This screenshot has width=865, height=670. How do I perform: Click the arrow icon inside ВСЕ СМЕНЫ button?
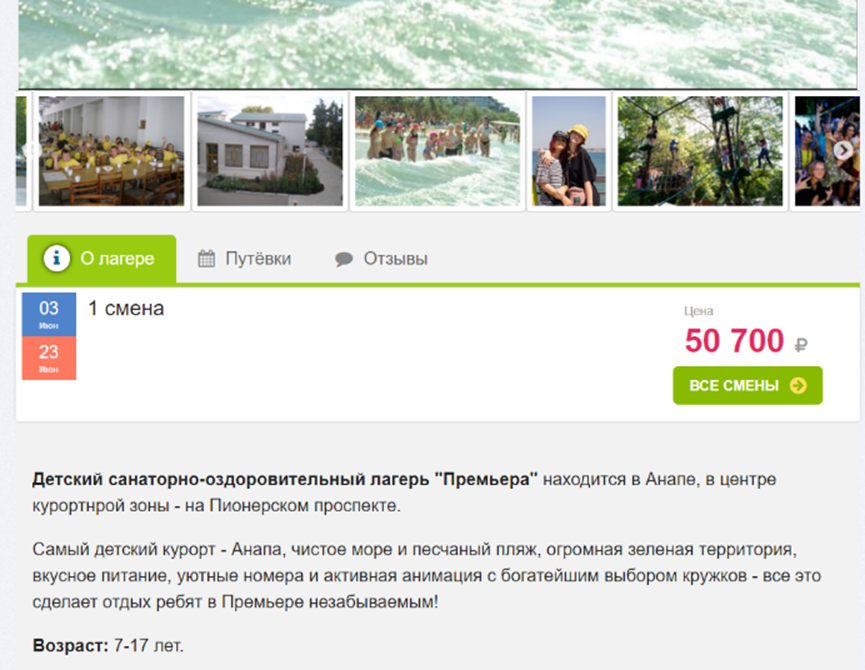tap(798, 385)
